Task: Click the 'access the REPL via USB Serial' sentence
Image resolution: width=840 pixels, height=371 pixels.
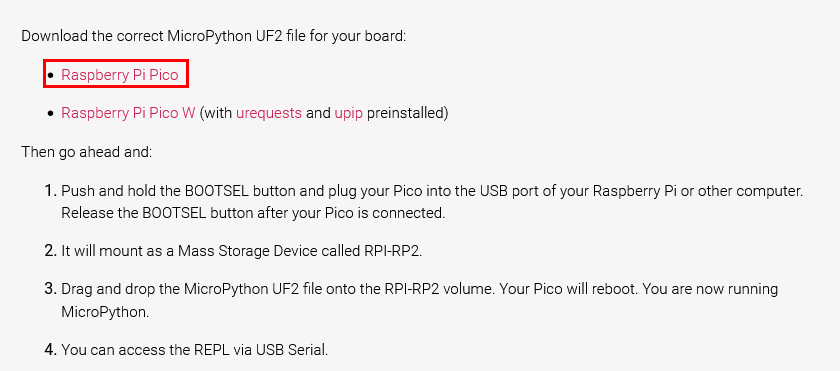Action: click(x=194, y=351)
